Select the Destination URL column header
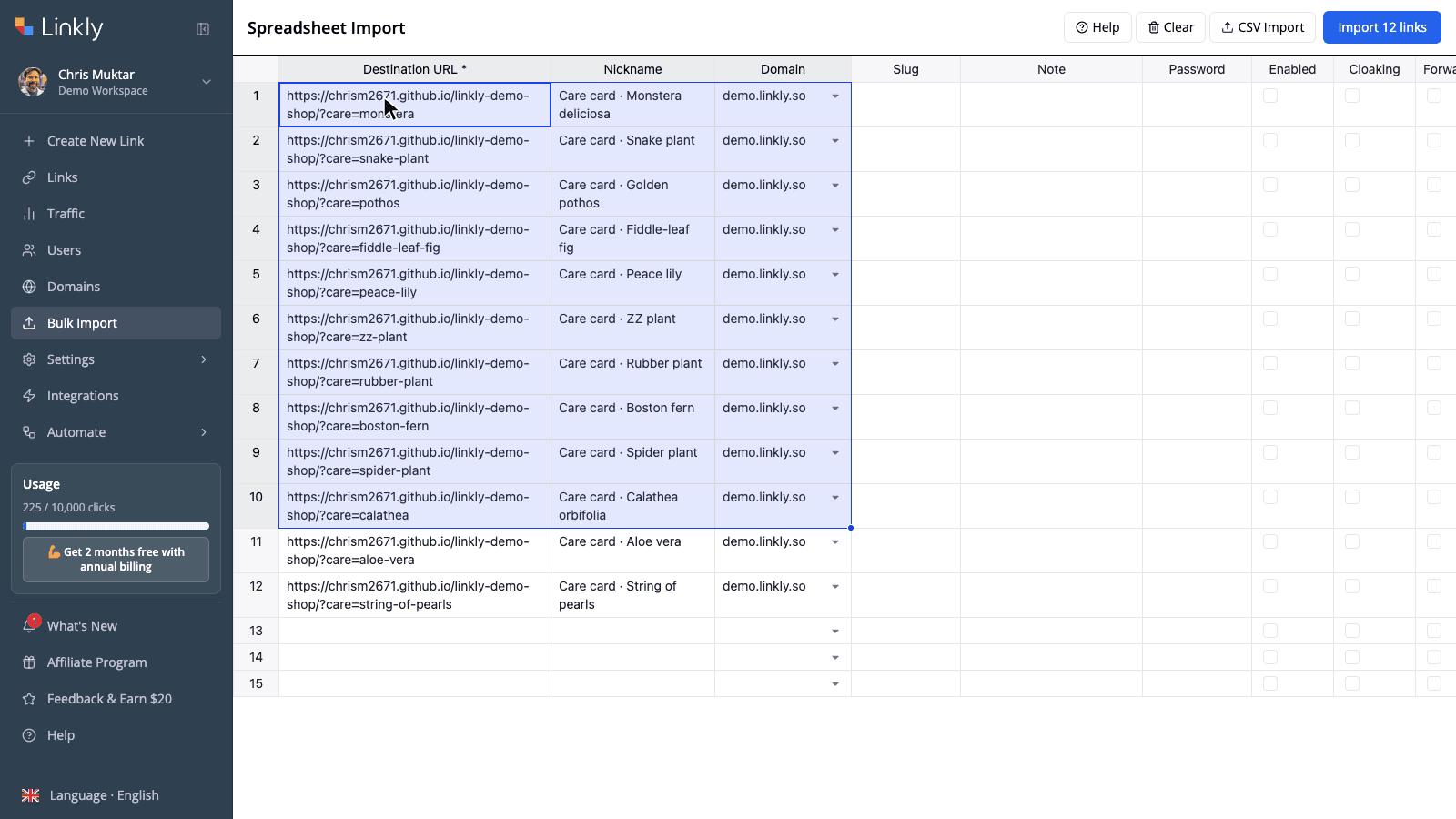Image resolution: width=1456 pixels, height=819 pixels. (x=415, y=69)
